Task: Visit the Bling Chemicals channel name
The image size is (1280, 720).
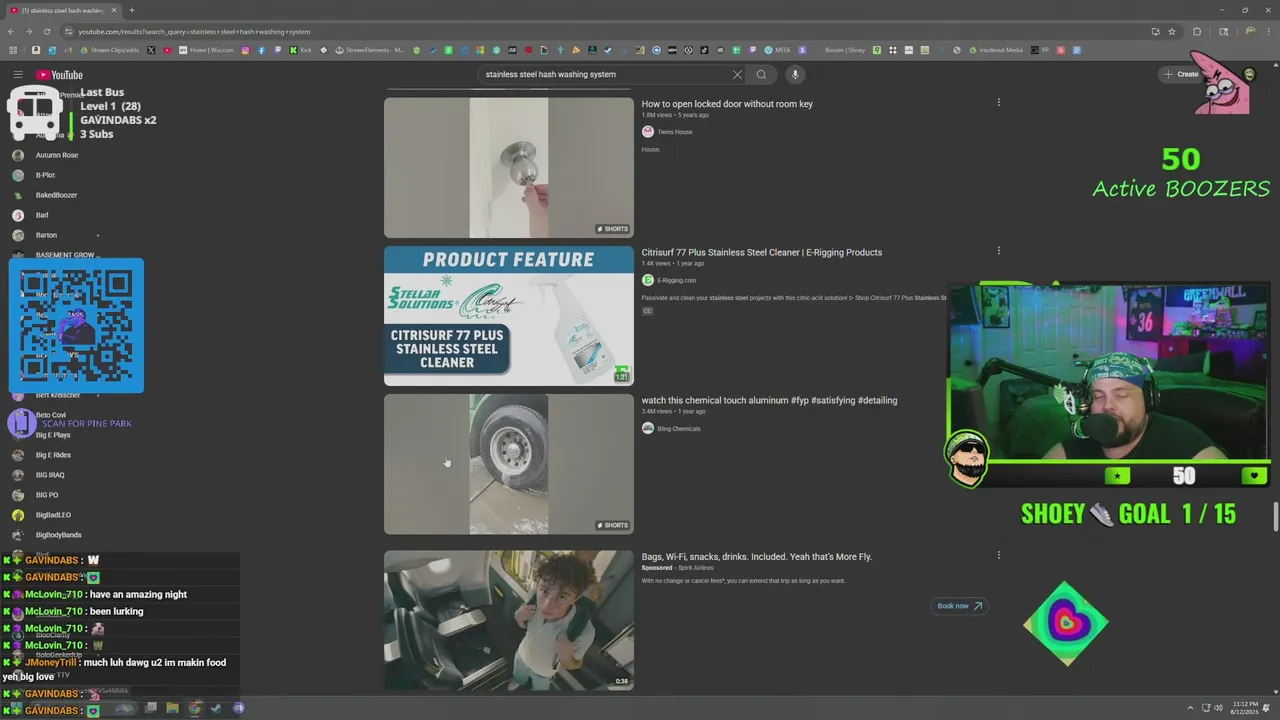Action: pyautogui.click(x=678, y=429)
